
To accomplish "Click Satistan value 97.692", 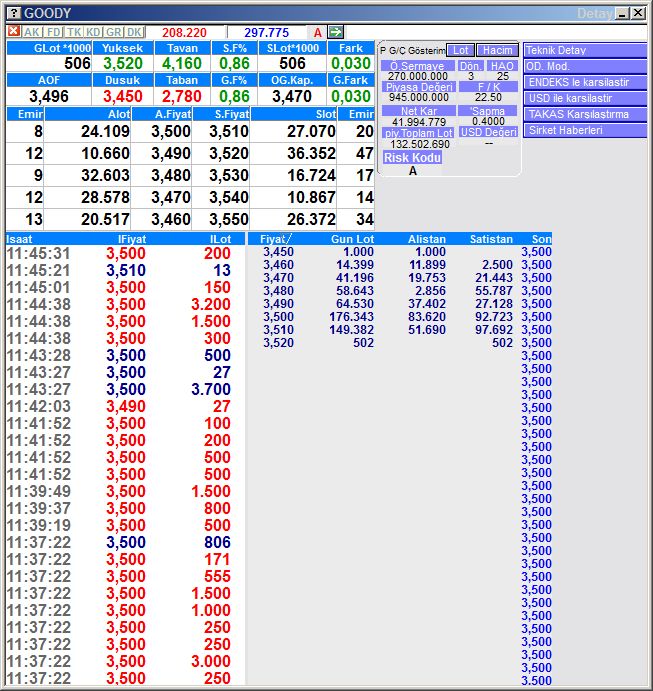I will tap(493, 330).
